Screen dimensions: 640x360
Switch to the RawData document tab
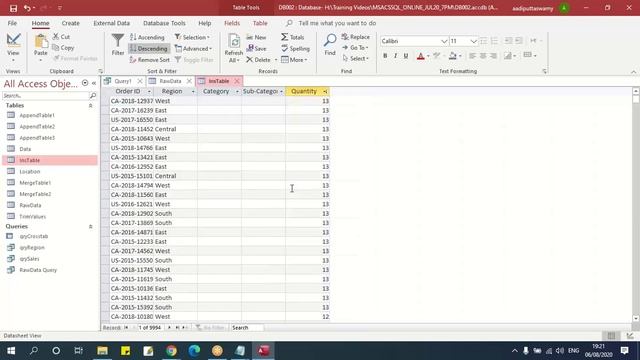[170, 81]
